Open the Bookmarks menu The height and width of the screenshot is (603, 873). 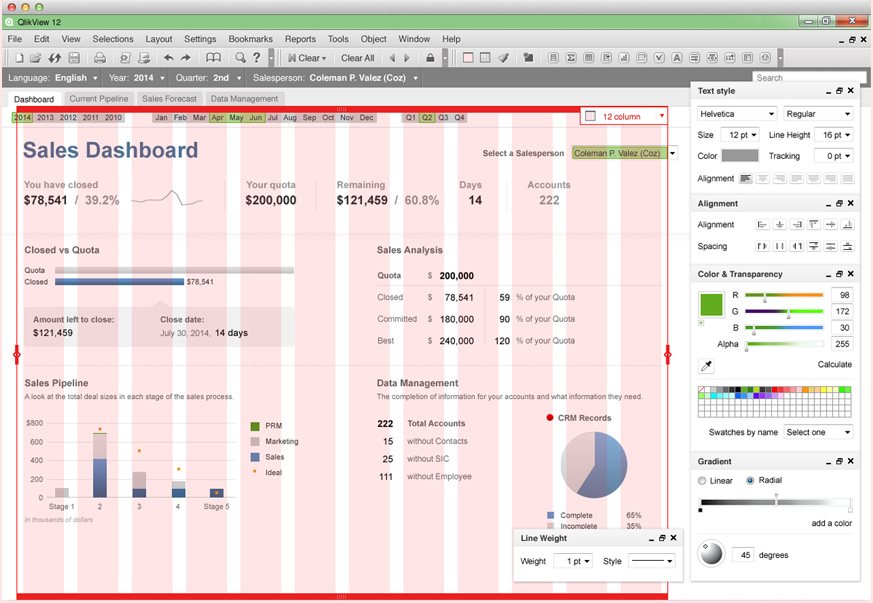pos(250,39)
